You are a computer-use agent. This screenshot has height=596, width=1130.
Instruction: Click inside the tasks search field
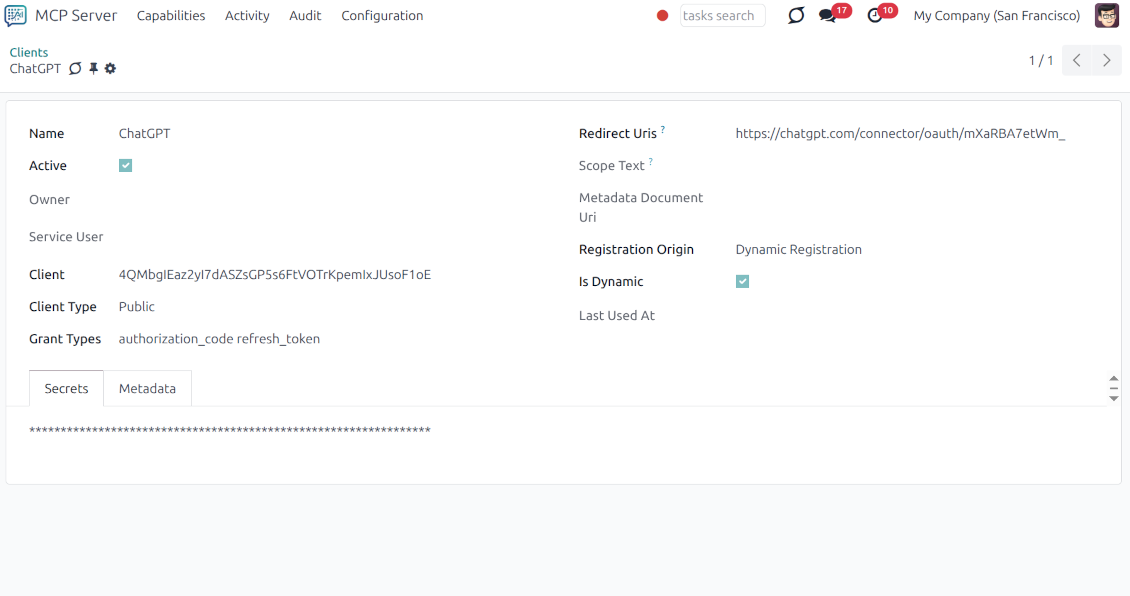(x=722, y=15)
